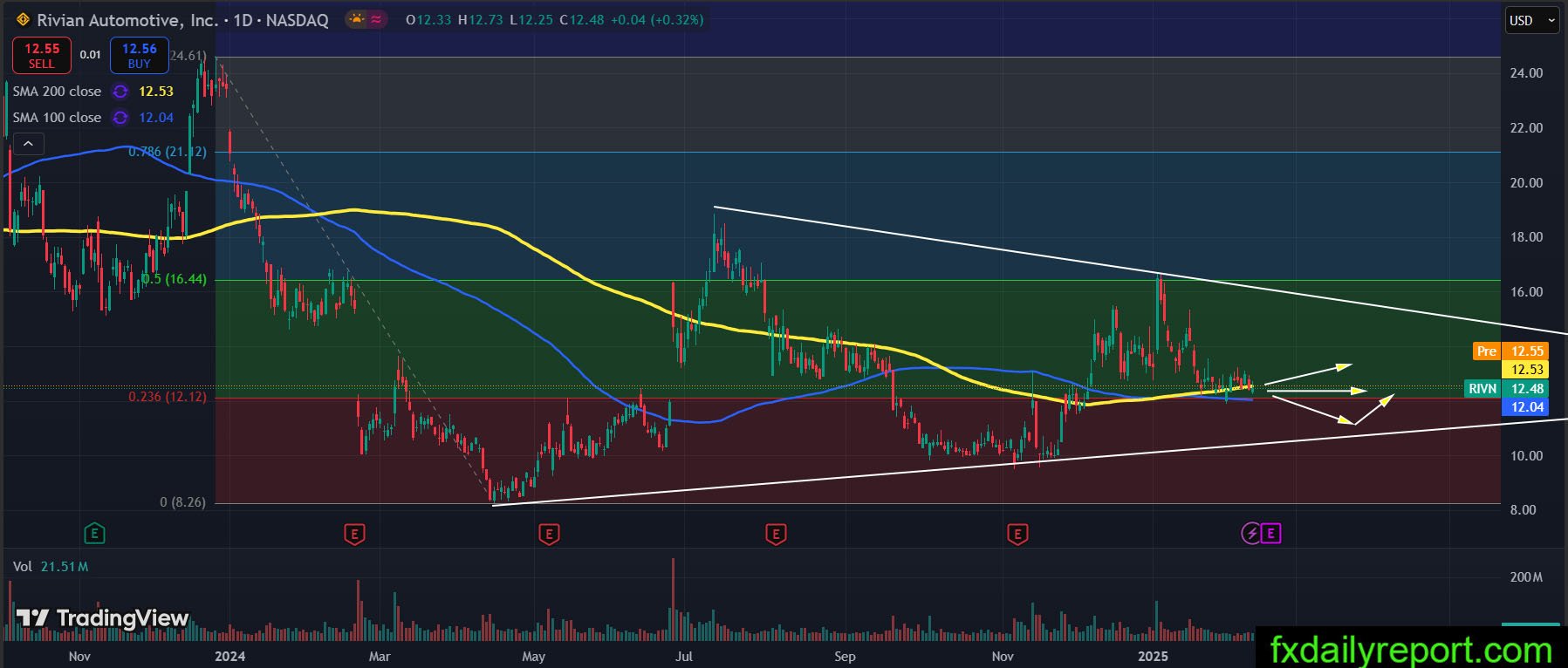
Task: Click the O12.33 open value in the header
Action: [429, 19]
